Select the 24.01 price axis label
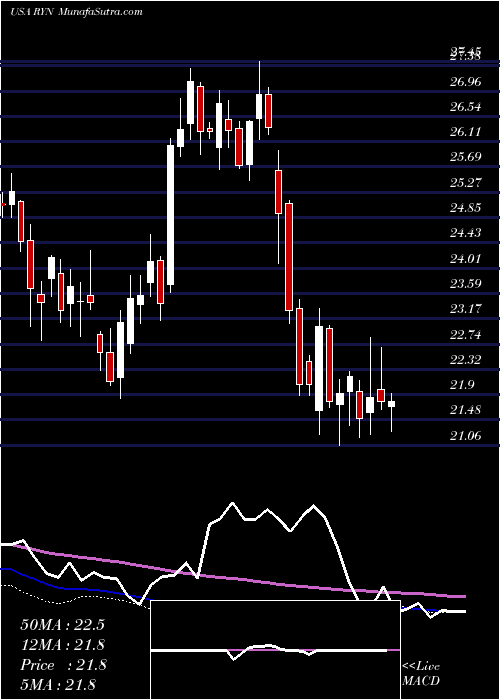500x700 pixels. [465, 258]
